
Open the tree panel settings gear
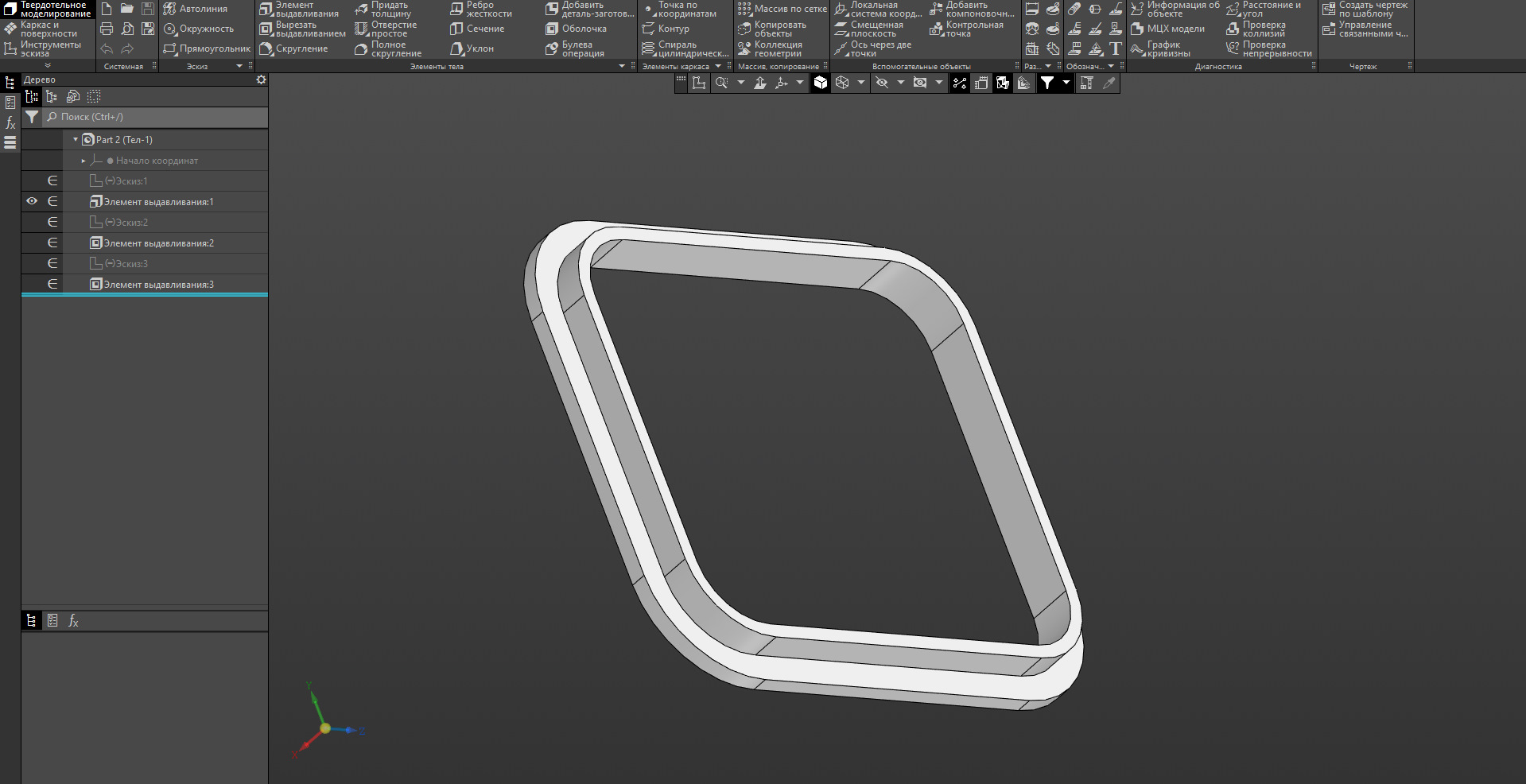261,80
